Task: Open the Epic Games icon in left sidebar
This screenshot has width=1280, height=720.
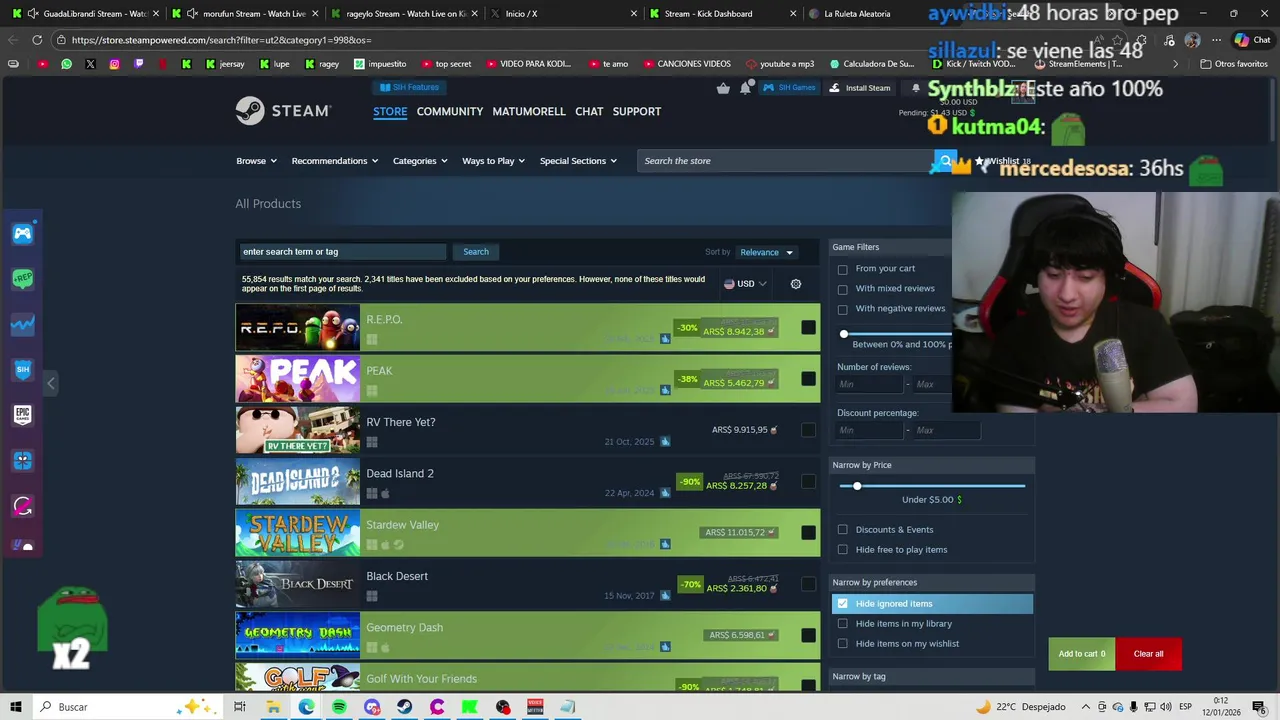Action: pos(23,414)
